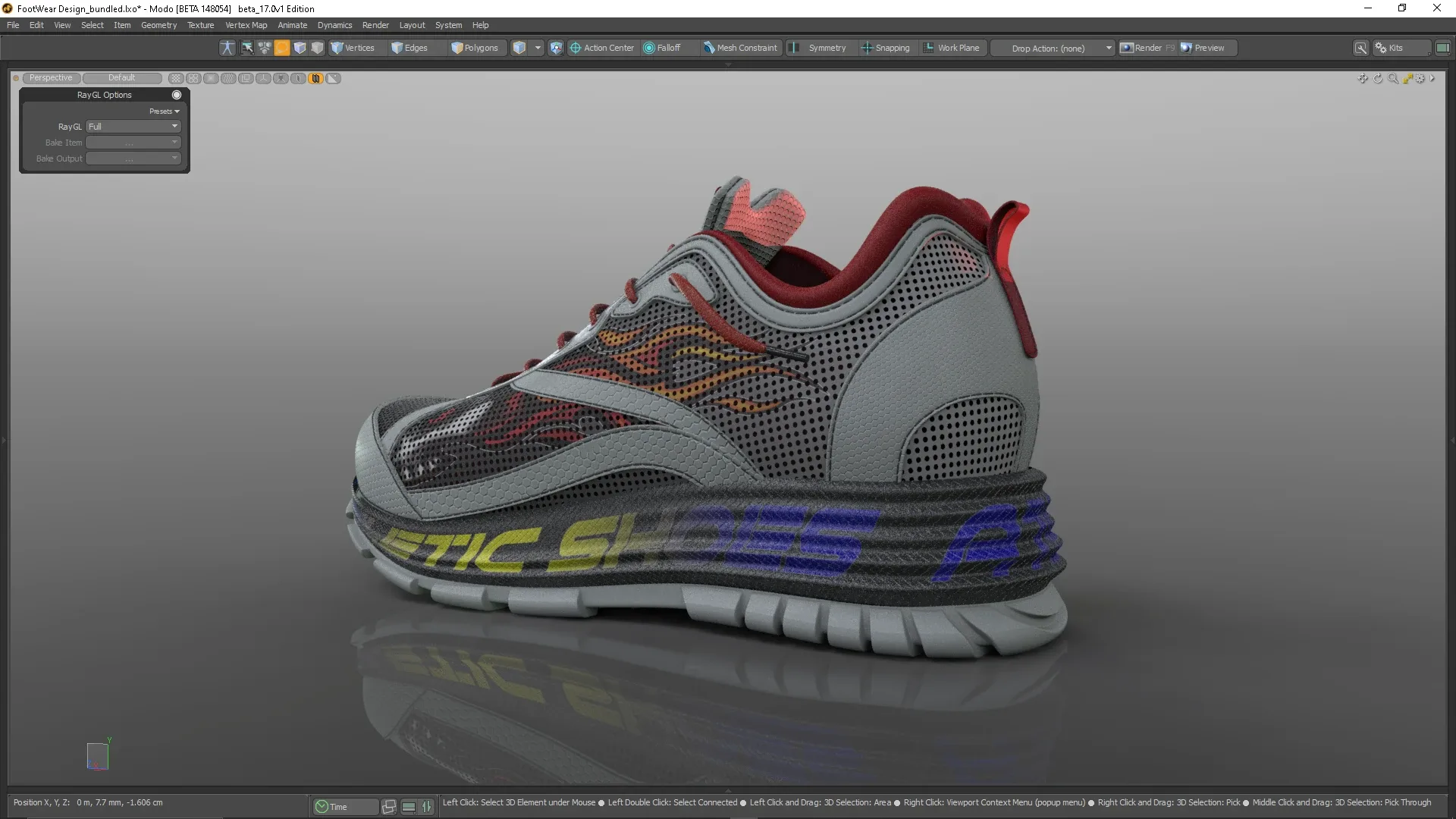Click the yellow viewport maximize icon
1456x819 pixels.
pyautogui.click(x=1407, y=78)
